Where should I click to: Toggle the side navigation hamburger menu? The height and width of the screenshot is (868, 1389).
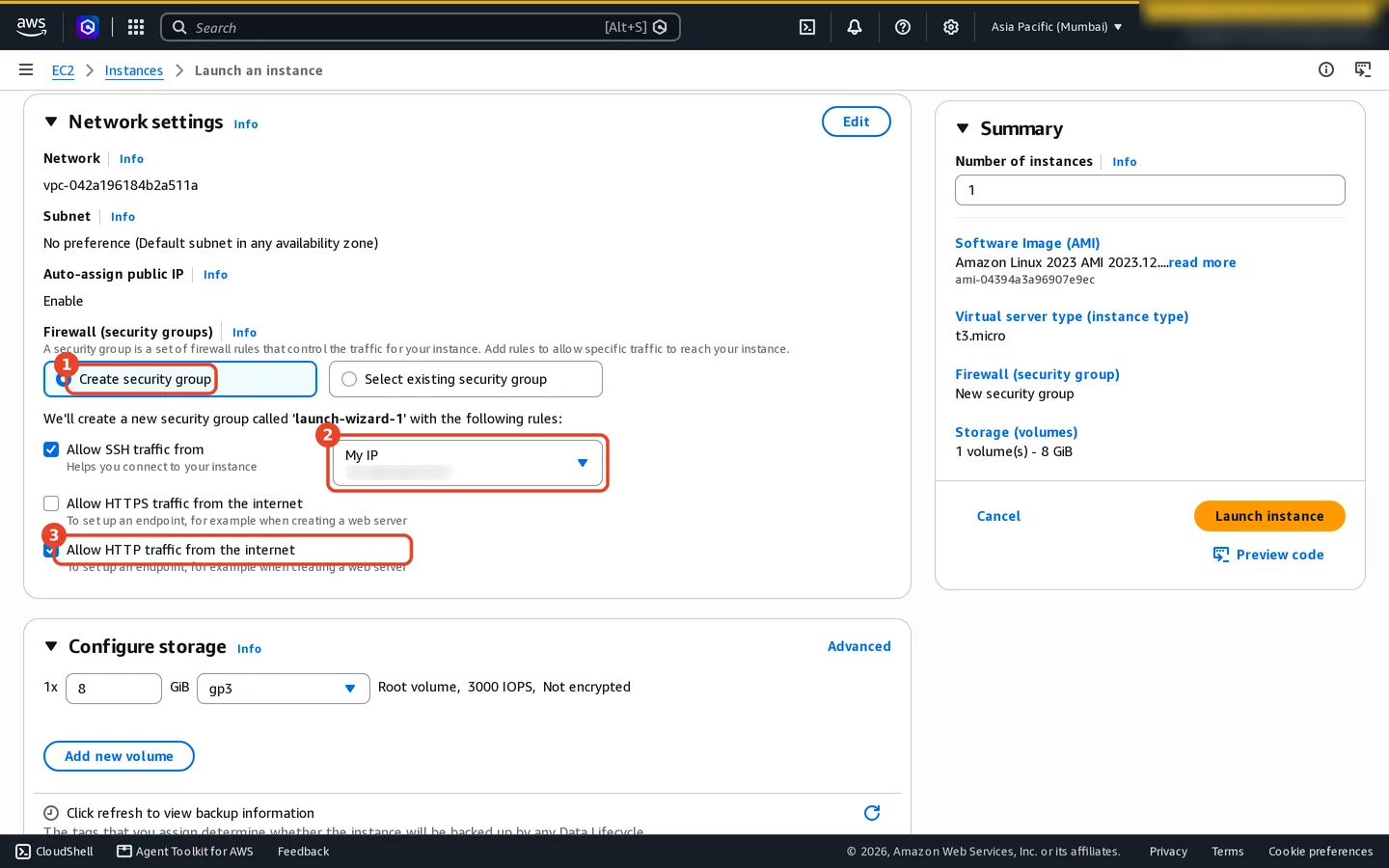tap(26, 69)
